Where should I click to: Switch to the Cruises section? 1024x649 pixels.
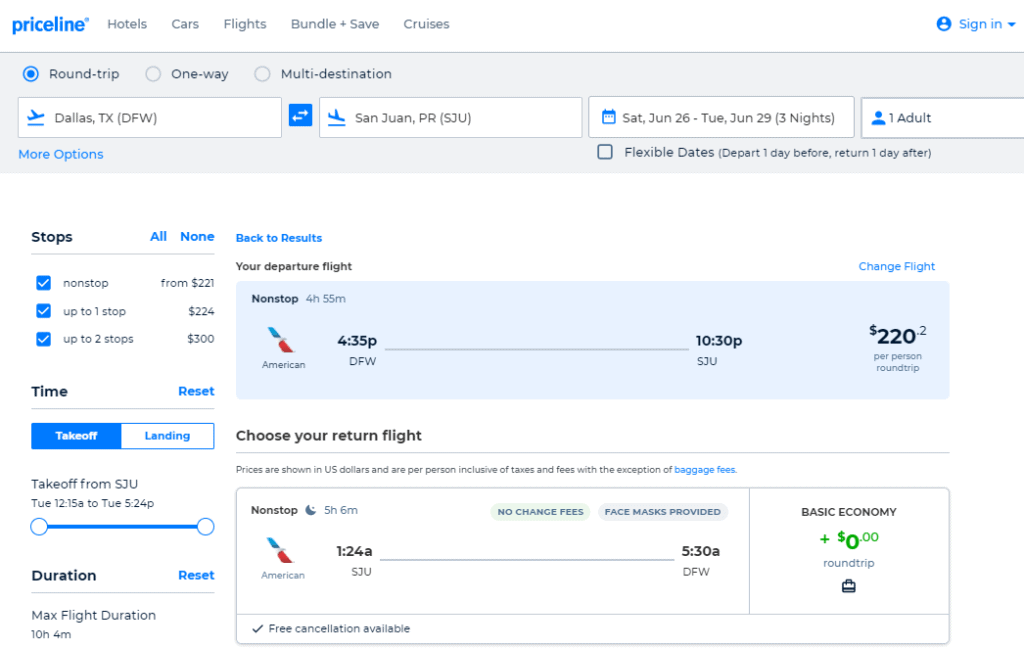pyautogui.click(x=426, y=24)
